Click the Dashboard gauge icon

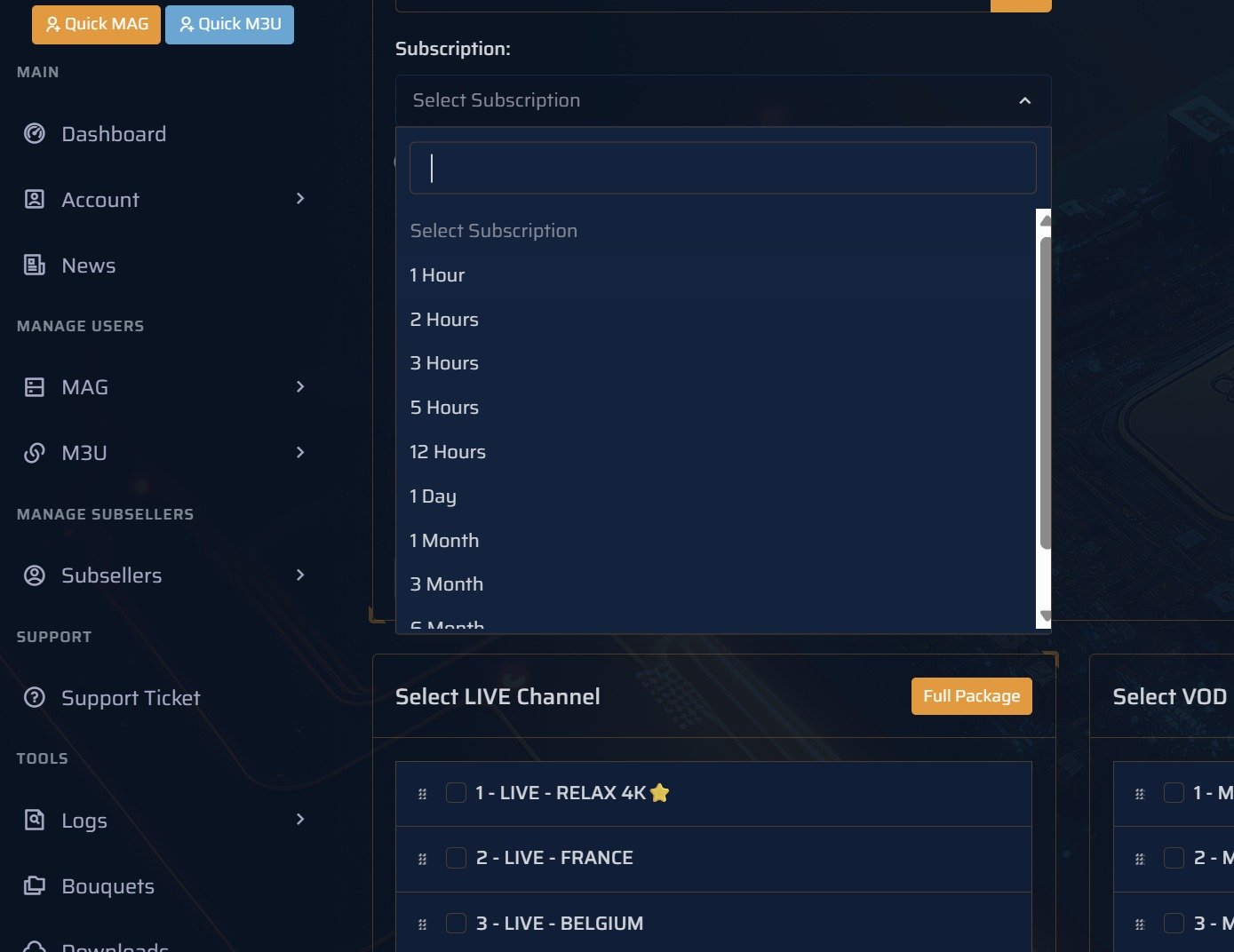[x=35, y=134]
